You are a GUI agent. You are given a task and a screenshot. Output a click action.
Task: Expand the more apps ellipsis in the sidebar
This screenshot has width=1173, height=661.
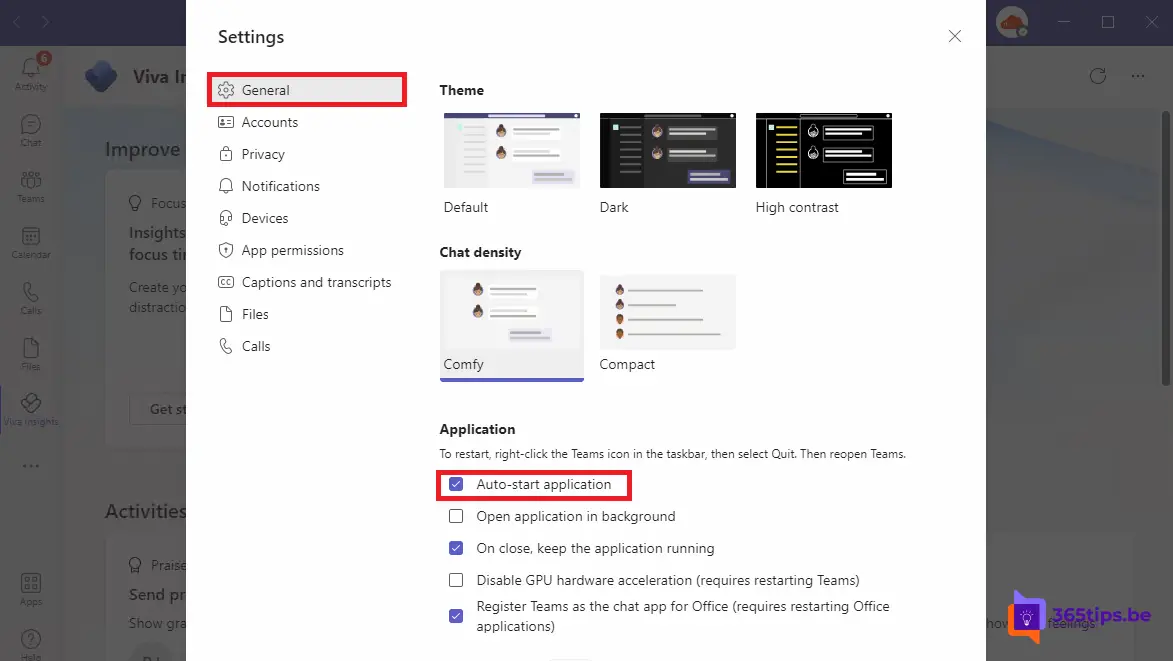click(30, 465)
